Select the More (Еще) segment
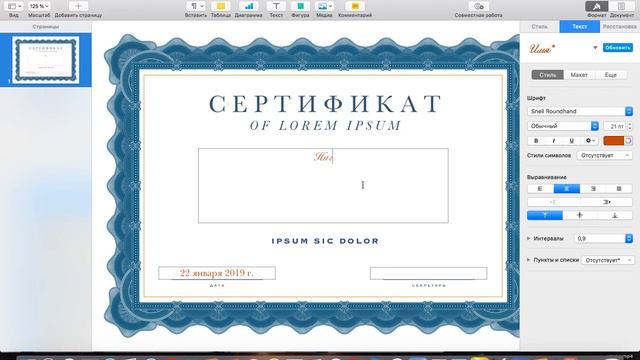Image resolution: width=640 pixels, height=360 pixels. tap(611, 75)
